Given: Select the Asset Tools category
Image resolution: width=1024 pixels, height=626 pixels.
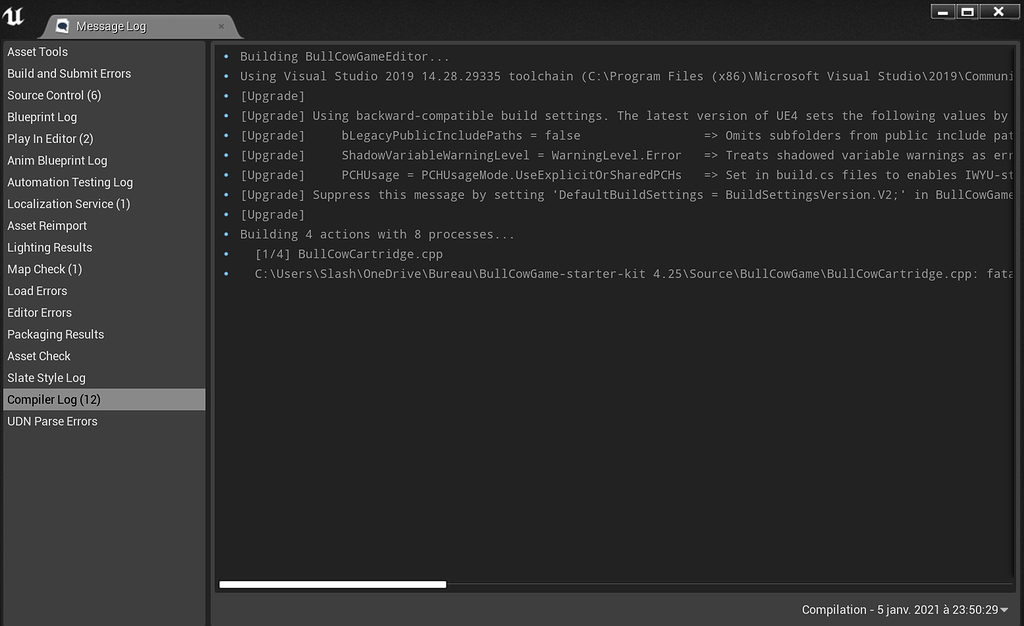Looking at the screenshot, I should coord(38,51).
